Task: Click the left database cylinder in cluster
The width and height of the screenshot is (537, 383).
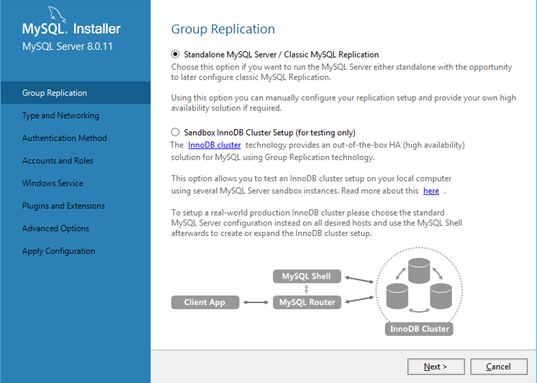Action: [397, 296]
